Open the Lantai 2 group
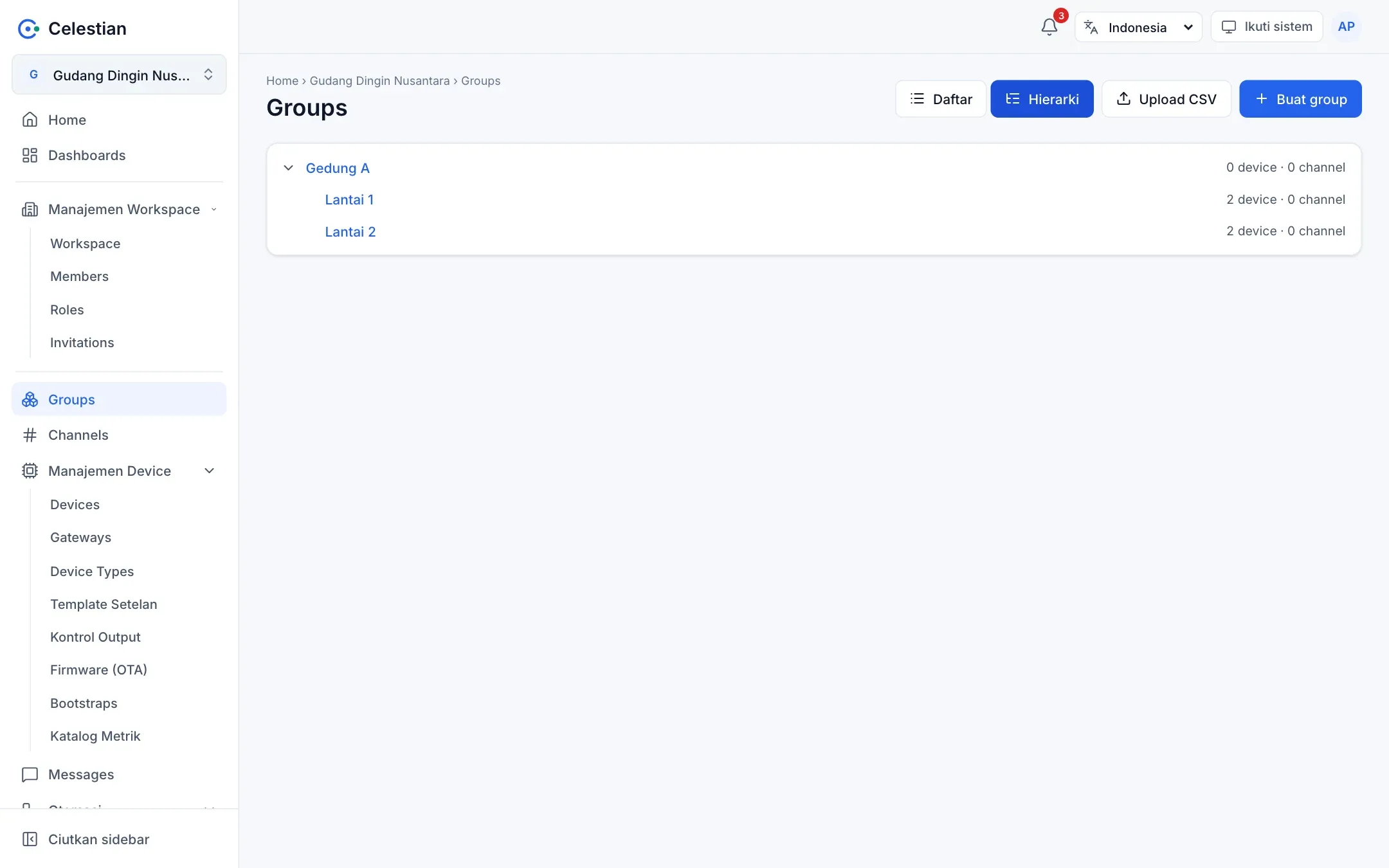 pyautogui.click(x=350, y=231)
